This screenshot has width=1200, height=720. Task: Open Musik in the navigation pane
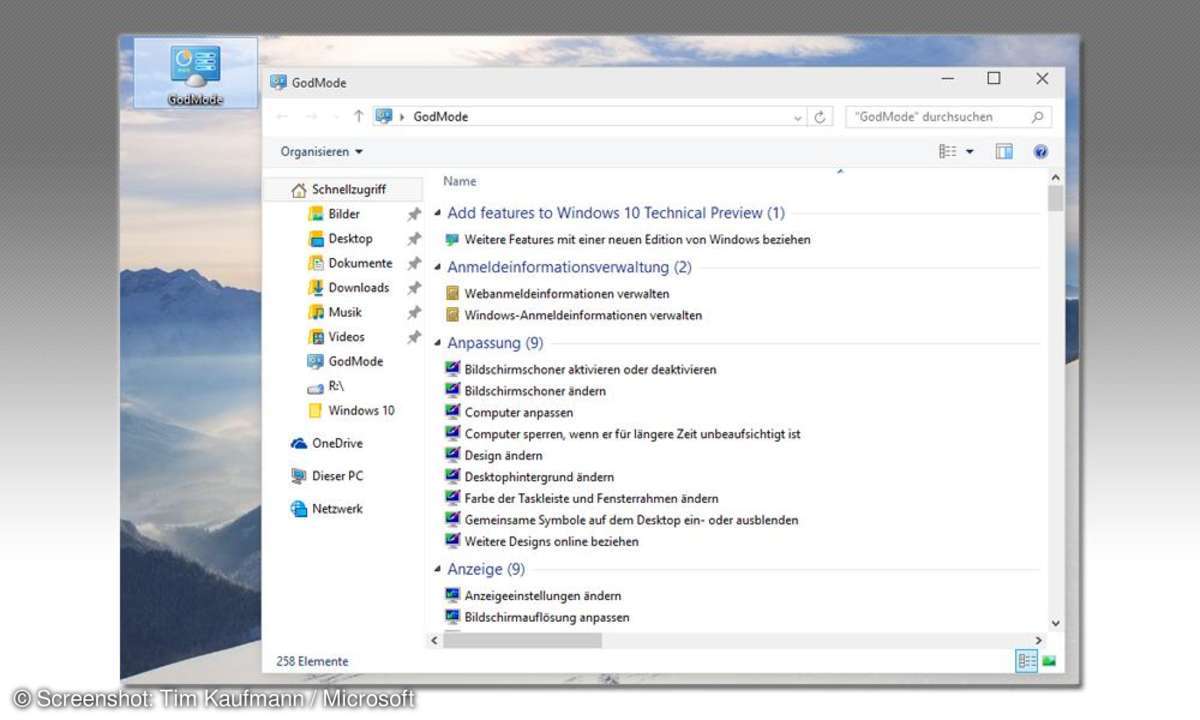[x=345, y=312]
